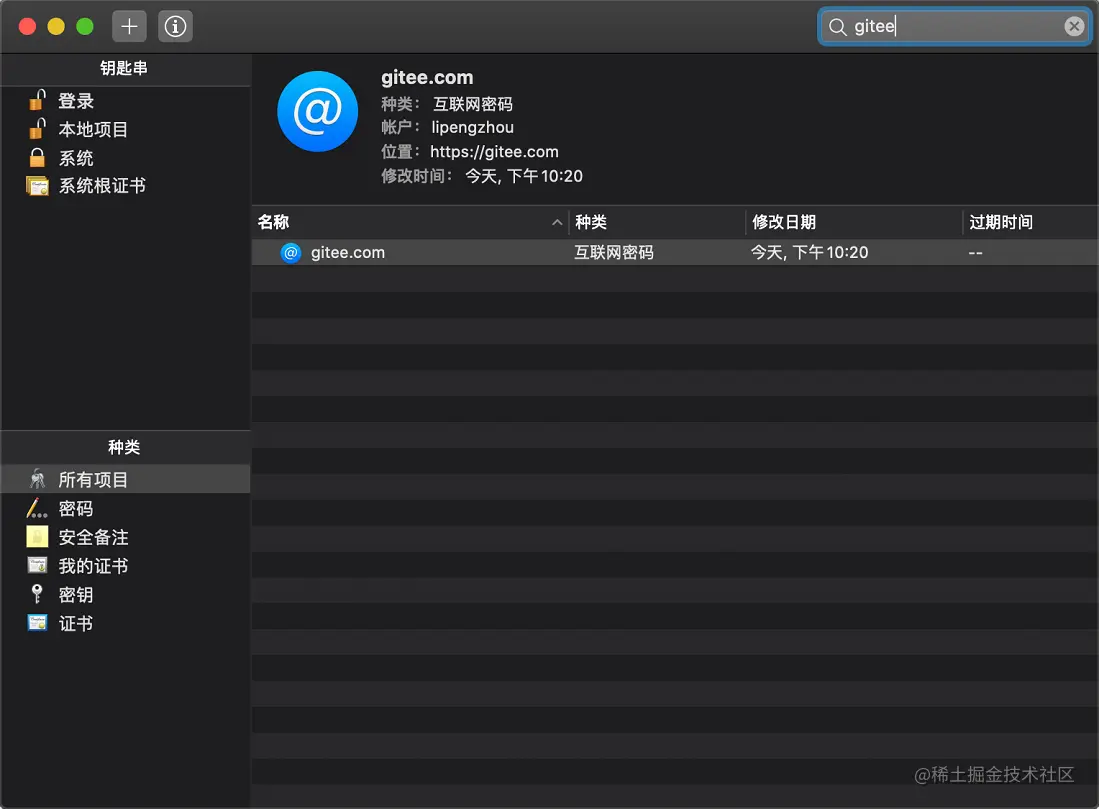This screenshot has height=809, width=1099.
Task: Toggle sort direction arrow on 名称 column
Action: pos(557,222)
